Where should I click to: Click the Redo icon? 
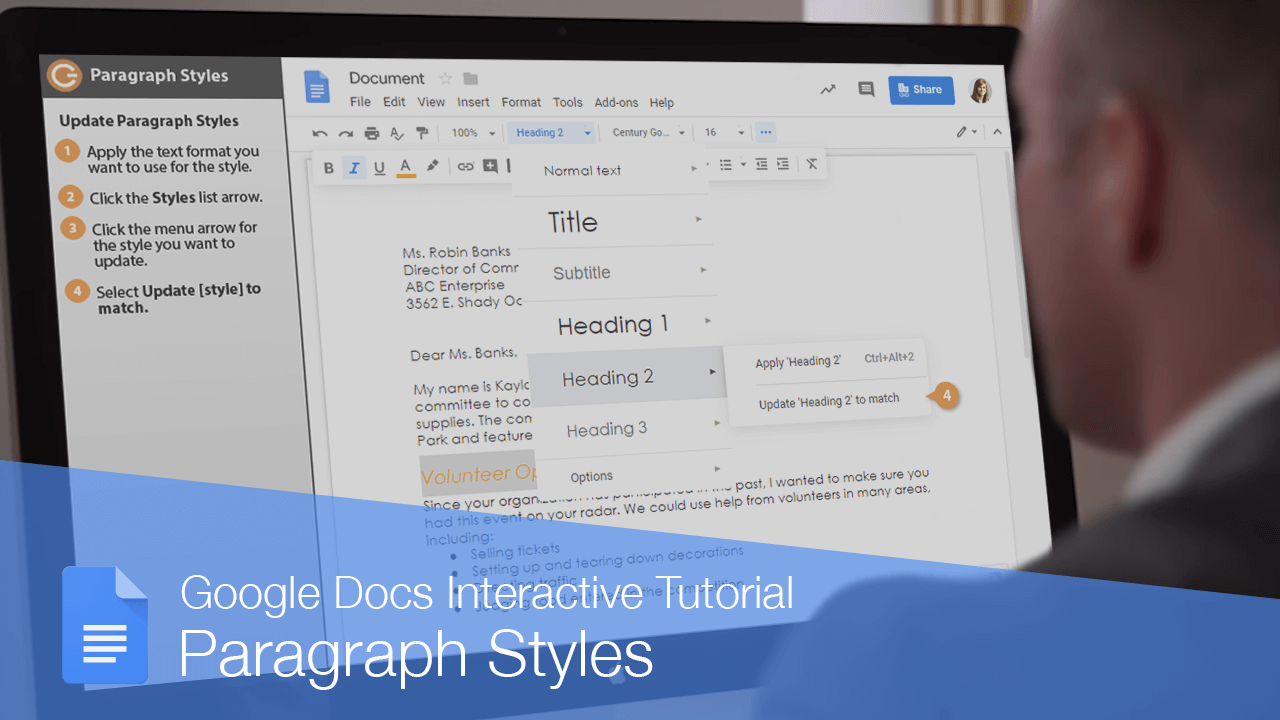click(345, 131)
